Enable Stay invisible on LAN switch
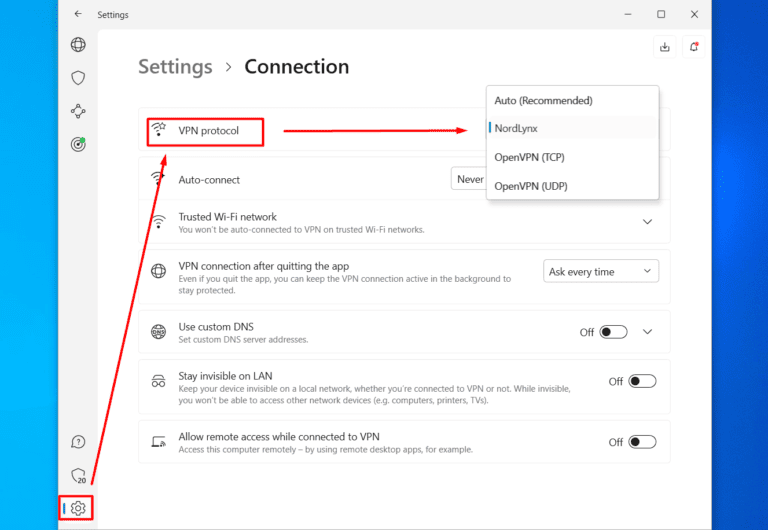Screen dimensions: 768x530 point(642,381)
